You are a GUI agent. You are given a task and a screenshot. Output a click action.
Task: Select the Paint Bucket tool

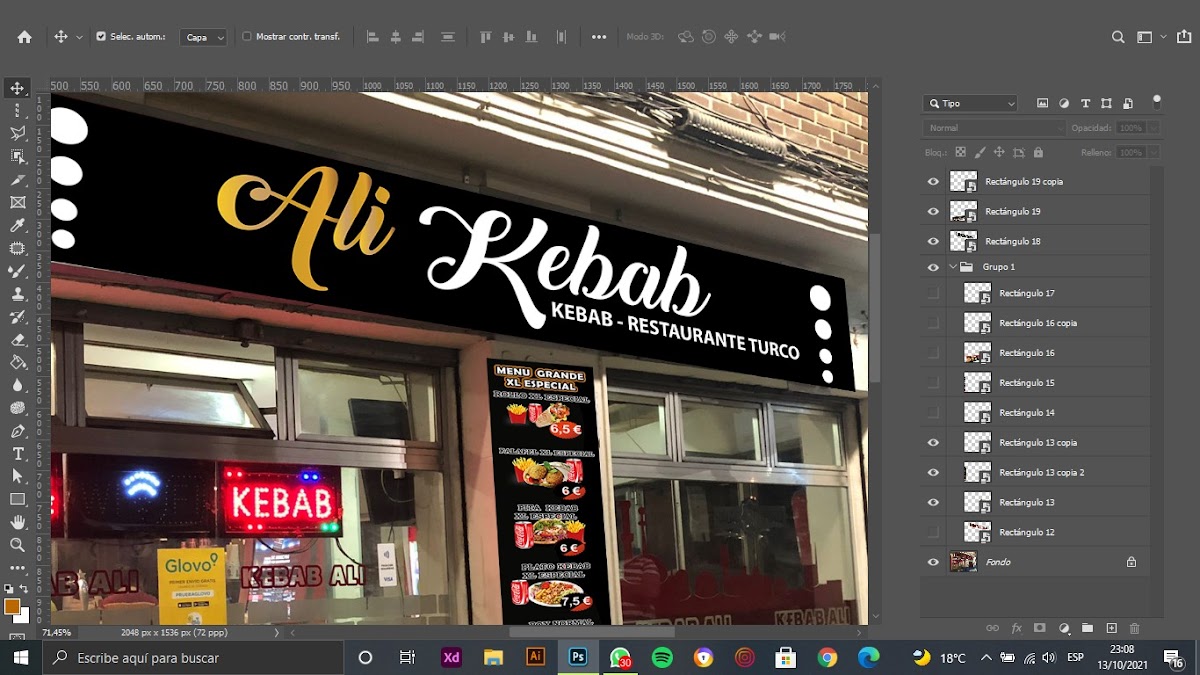click(x=17, y=363)
